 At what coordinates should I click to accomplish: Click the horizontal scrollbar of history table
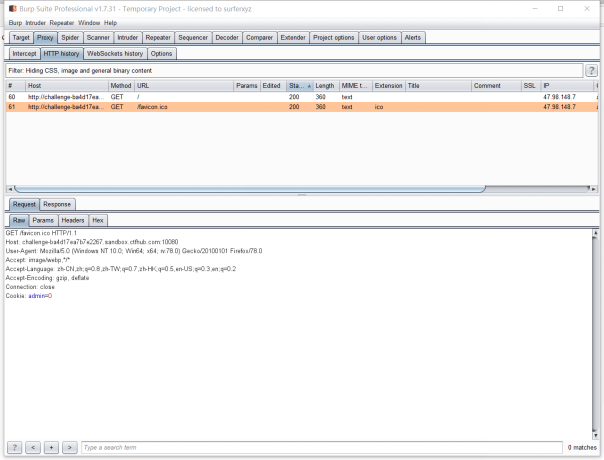[250, 189]
